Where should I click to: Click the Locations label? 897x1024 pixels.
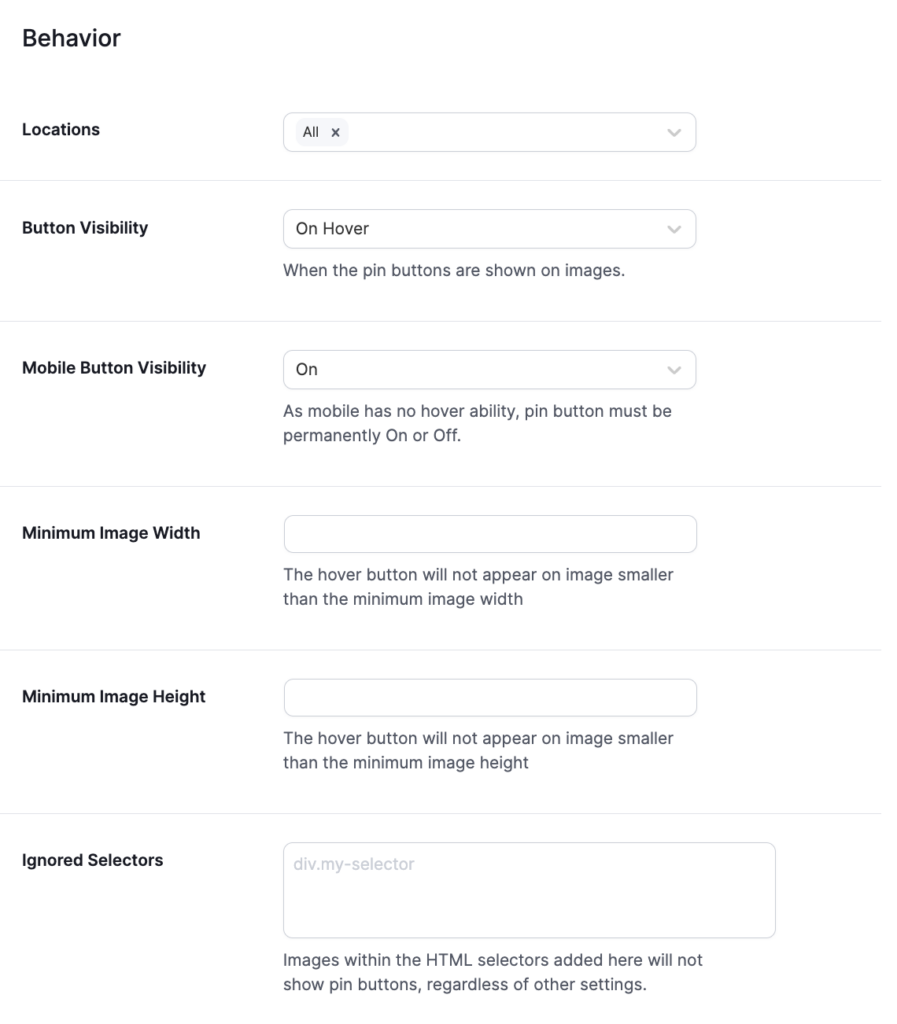(61, 129)
